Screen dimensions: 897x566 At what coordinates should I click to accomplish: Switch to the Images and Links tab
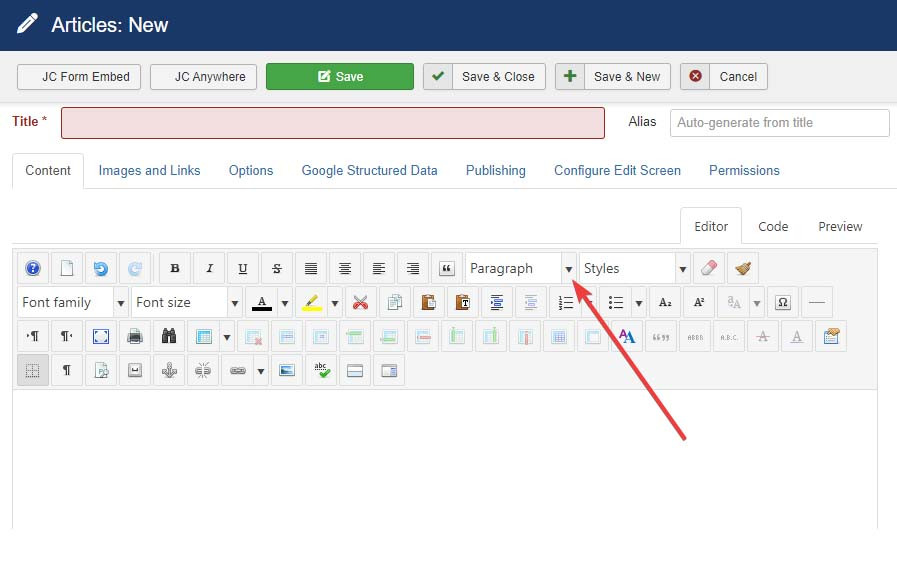pos(149,170)
